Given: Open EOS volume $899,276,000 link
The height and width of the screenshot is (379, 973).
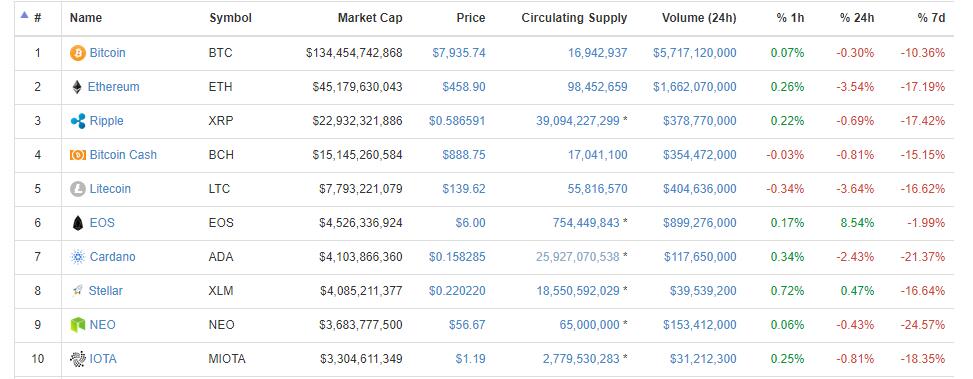Looking at the screenshot, I should tap(700, 223).
